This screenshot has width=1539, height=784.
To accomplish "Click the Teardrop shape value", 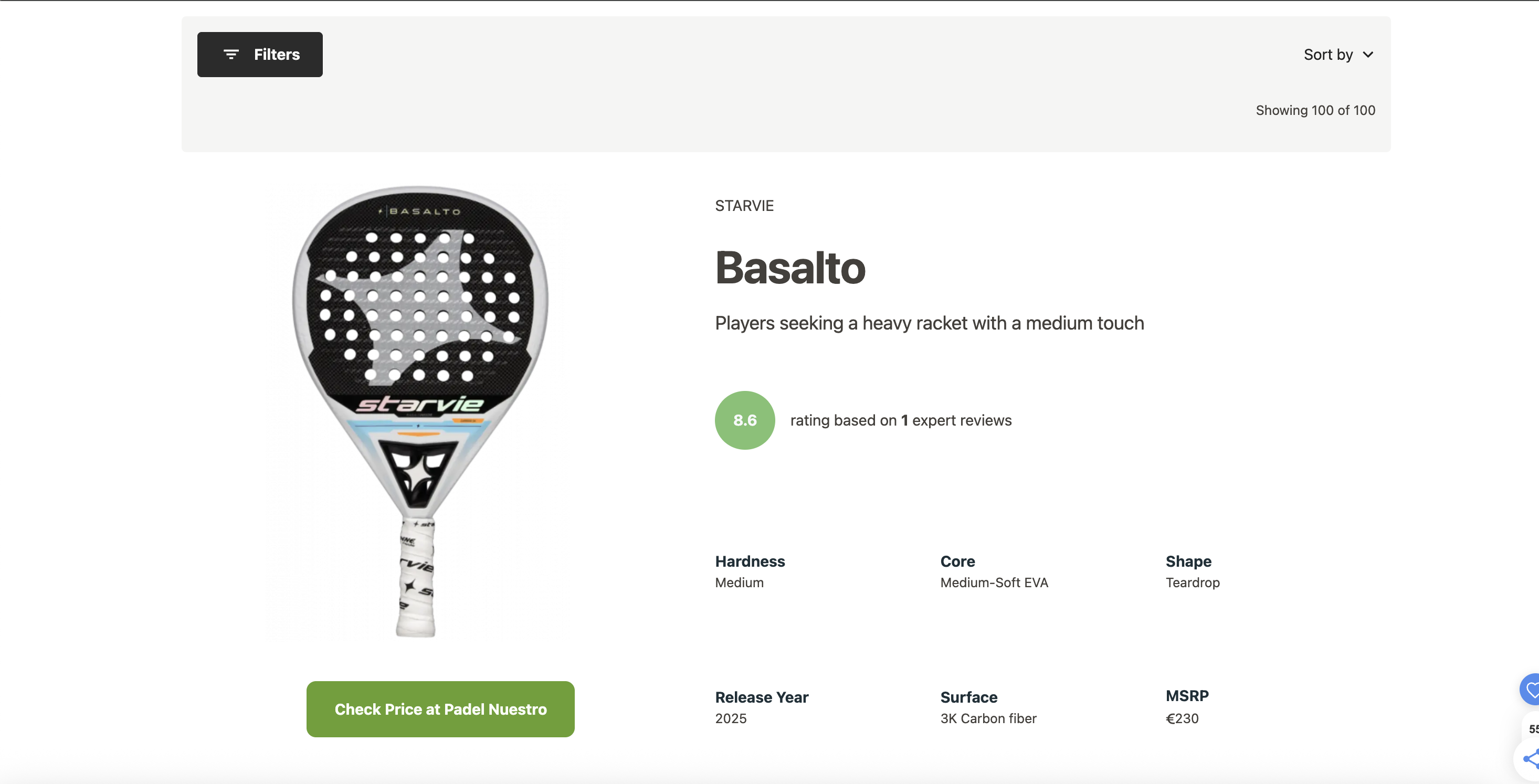I will tap(1193, 582).
